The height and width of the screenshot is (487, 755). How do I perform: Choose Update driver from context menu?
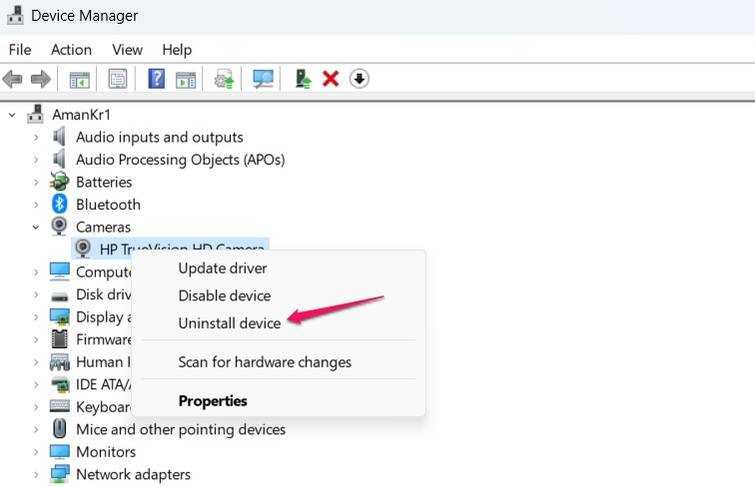tap(222, 268)
